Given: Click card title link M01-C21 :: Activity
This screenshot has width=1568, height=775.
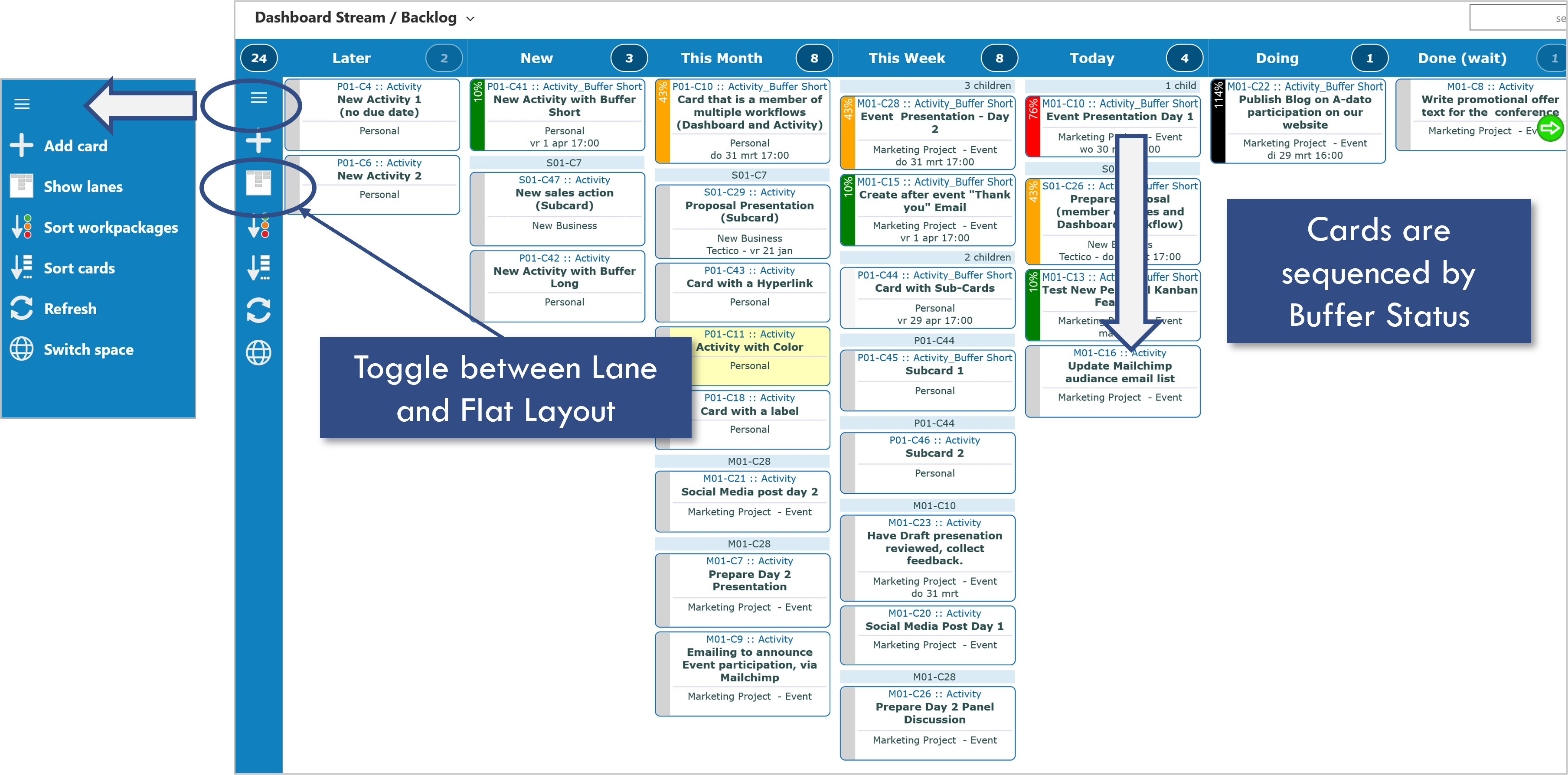Looking at the screenshot, I should tap(749, 478).
